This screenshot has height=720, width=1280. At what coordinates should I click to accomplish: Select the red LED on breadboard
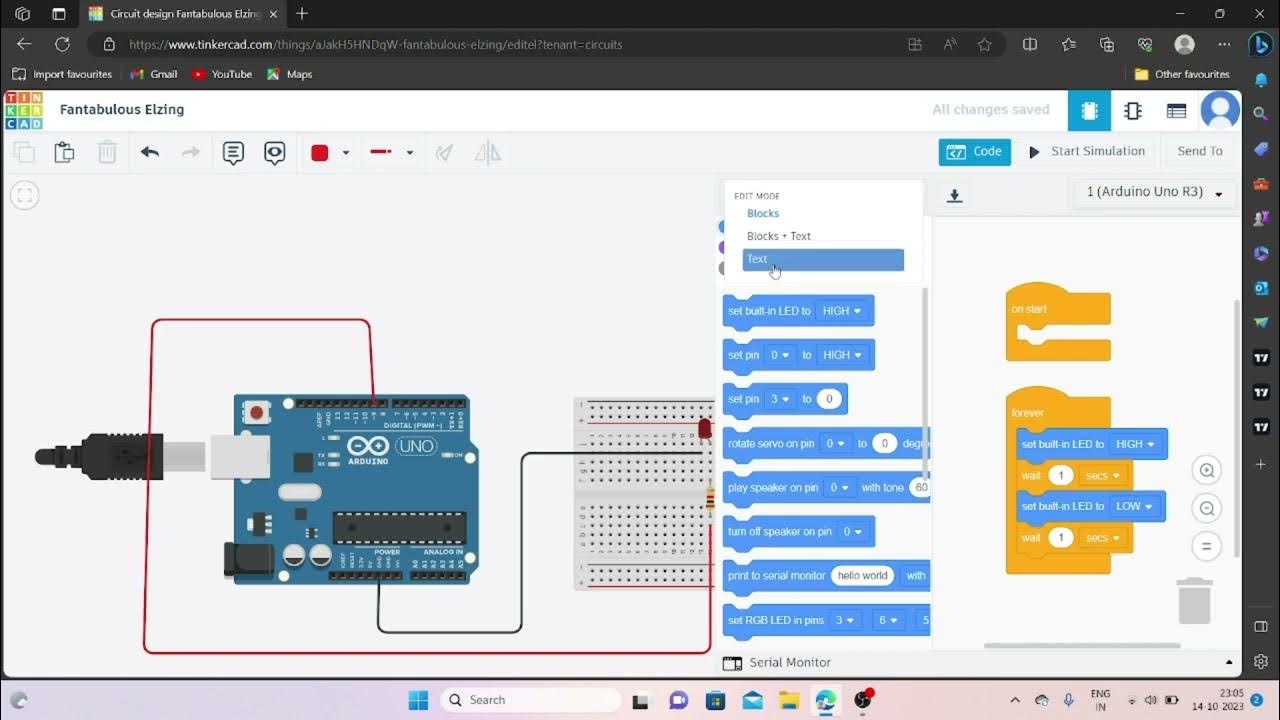point(704,429)
